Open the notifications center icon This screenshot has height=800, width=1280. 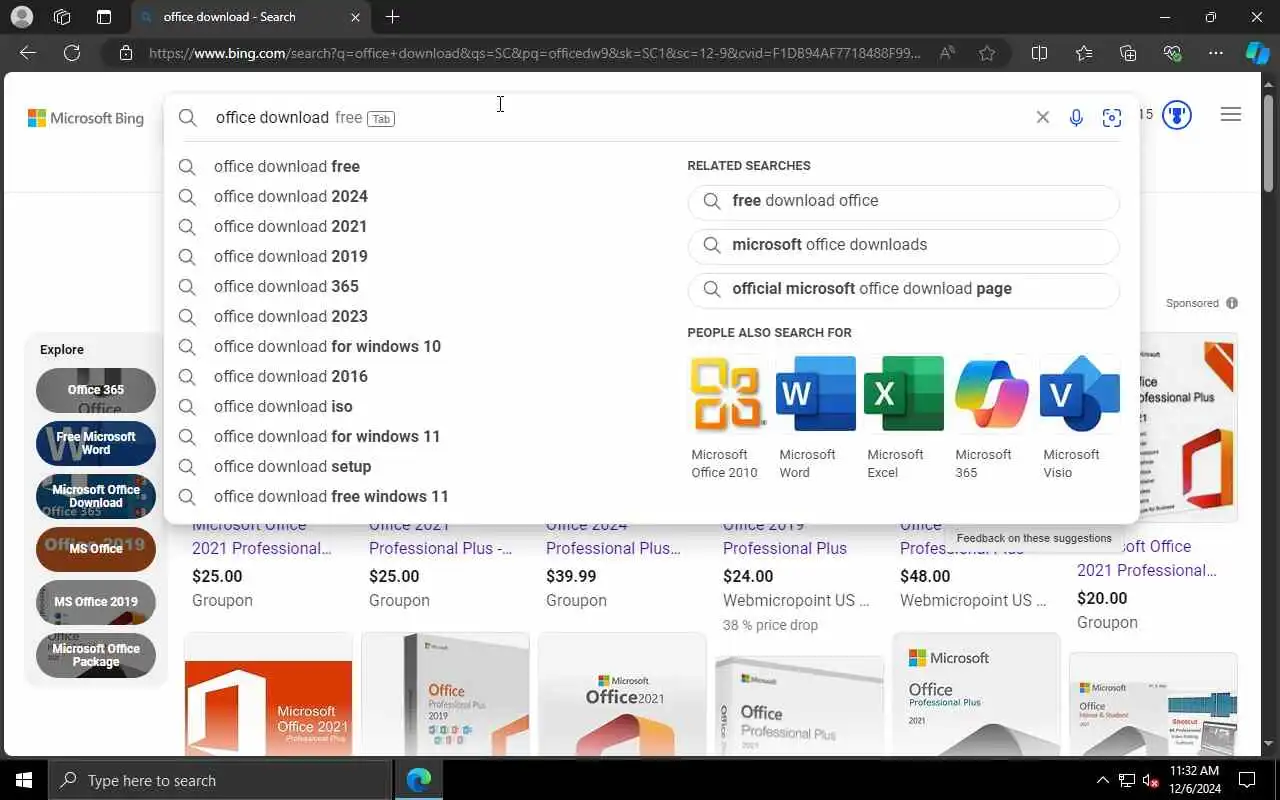pyautogui.click(x=1247, y=780)
